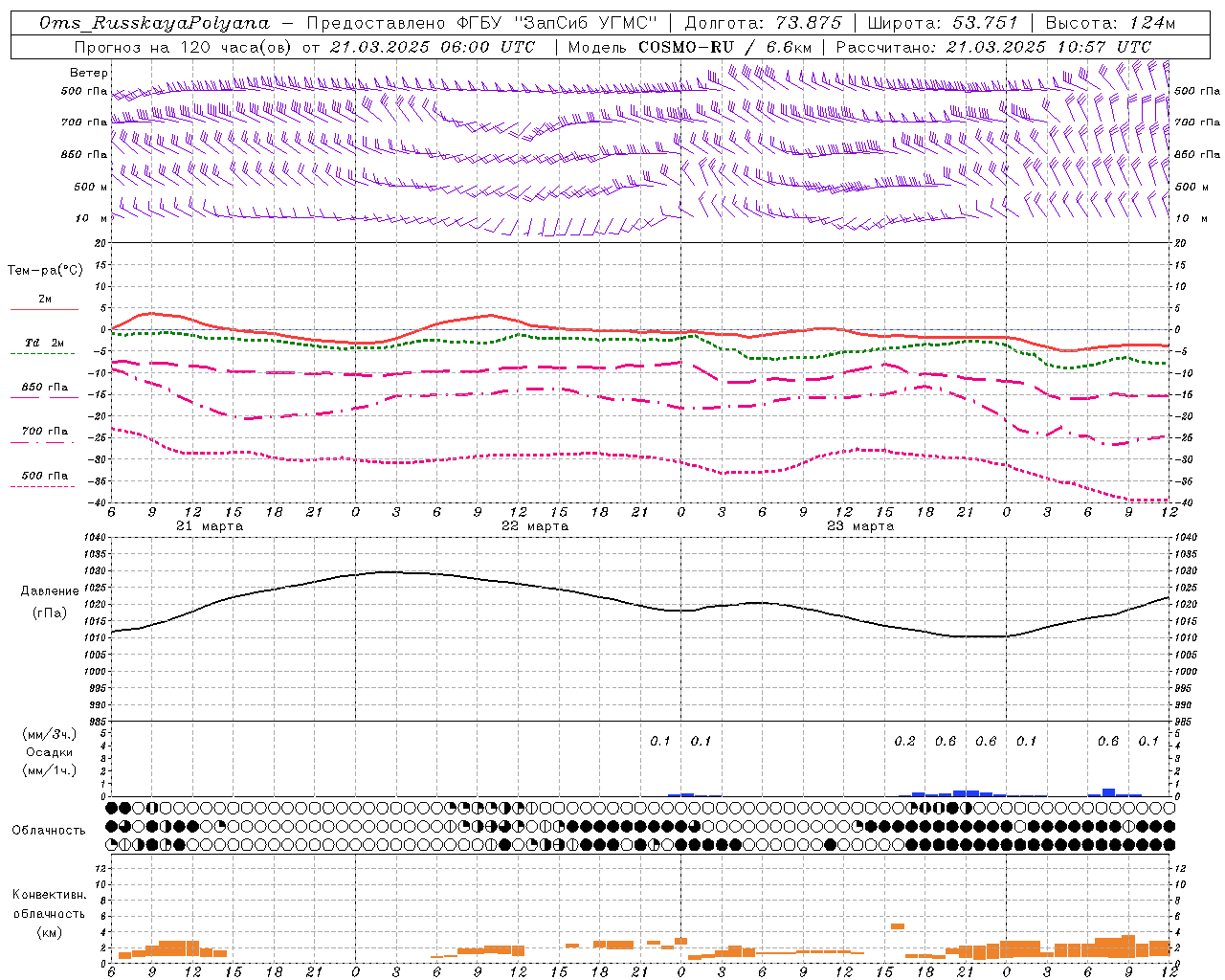The height and width of the screenshot is (980, 1225).
Task: Click the '0.2' precipitation amount value
Action: tap(904, 742)
